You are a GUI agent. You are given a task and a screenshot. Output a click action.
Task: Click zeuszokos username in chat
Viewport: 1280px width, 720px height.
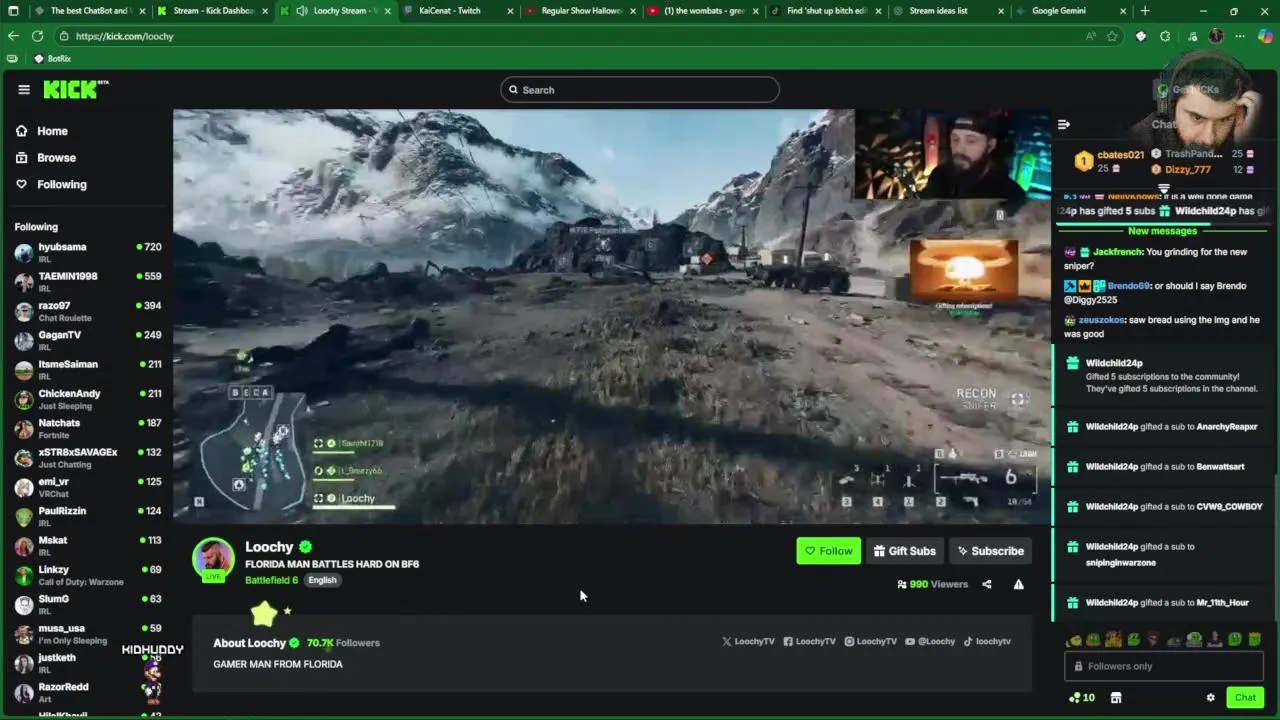(1102, 320)
